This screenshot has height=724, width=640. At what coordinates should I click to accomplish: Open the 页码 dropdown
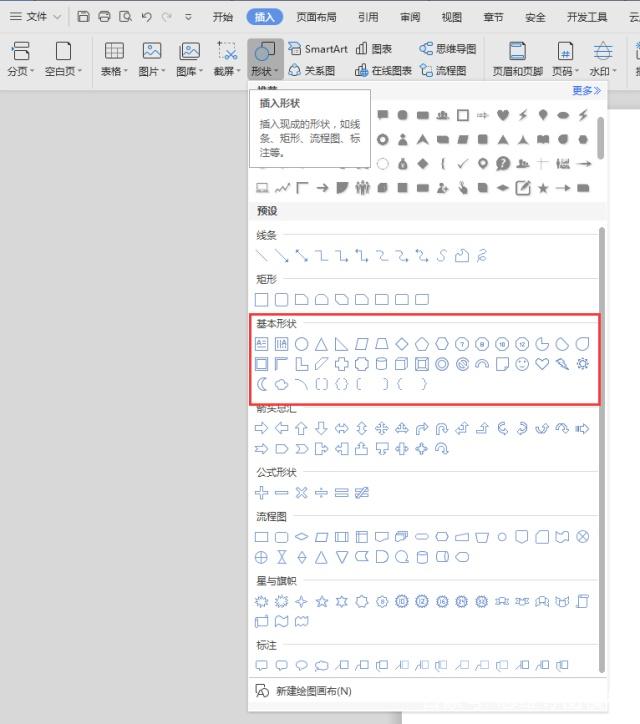click(x=566, y=59)
